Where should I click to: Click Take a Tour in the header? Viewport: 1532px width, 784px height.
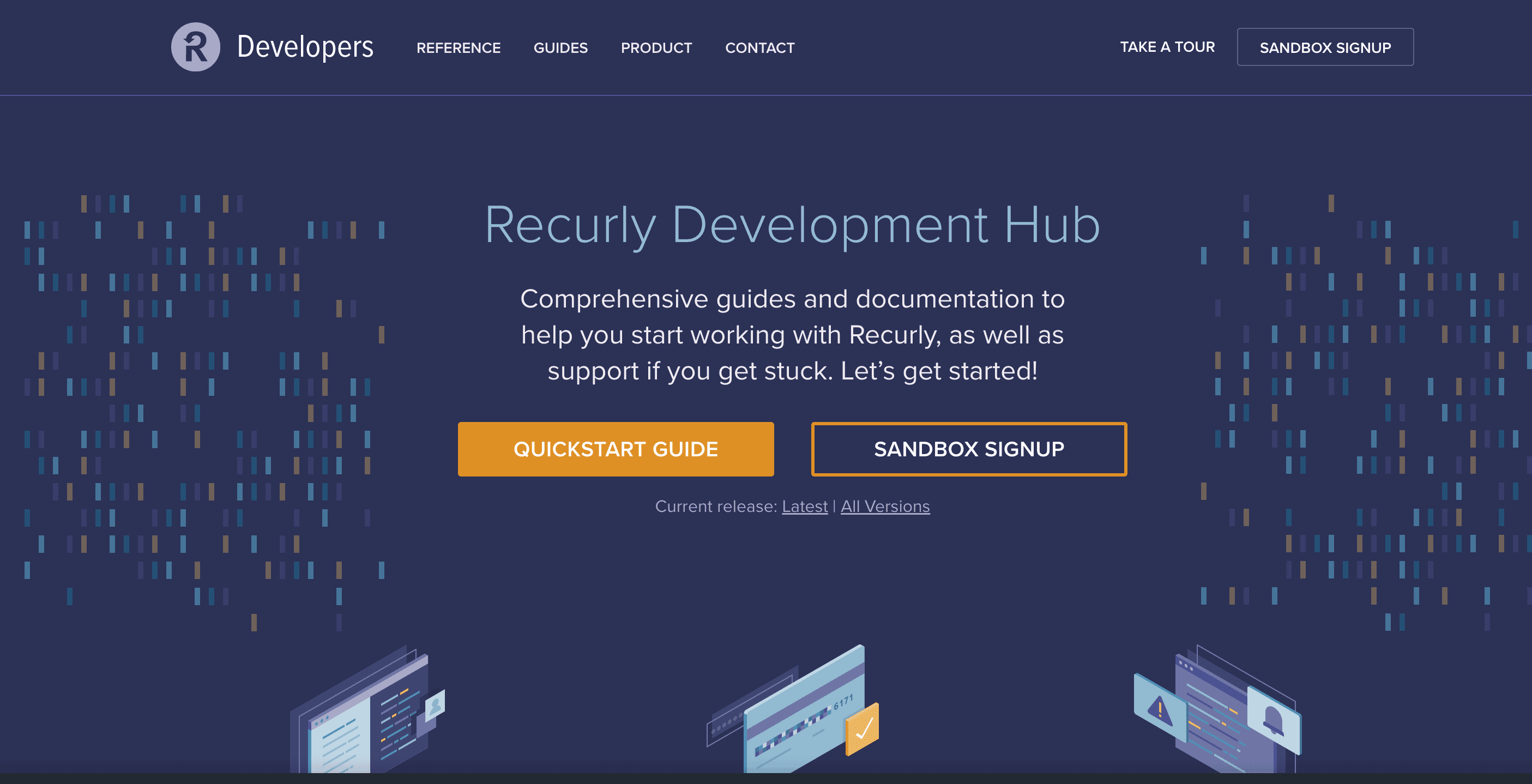click(x=1167, y=47)
